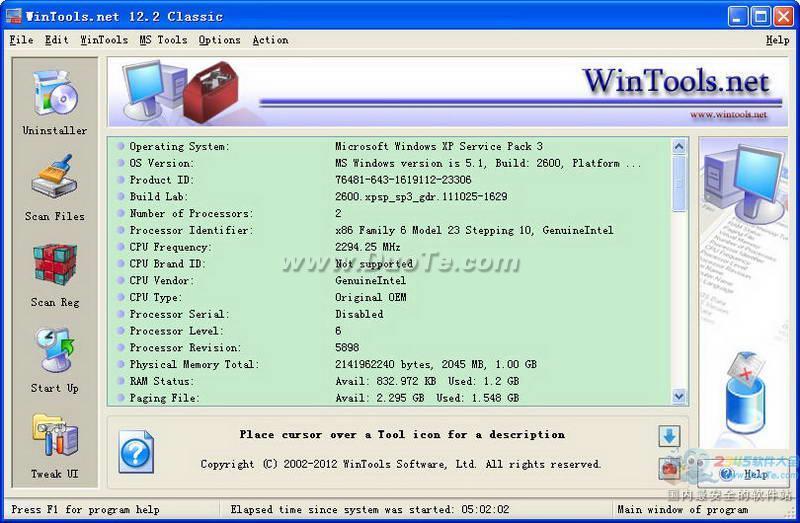
Task: Select the CPU Brand ID row
Action: click(x=390, y=264)
